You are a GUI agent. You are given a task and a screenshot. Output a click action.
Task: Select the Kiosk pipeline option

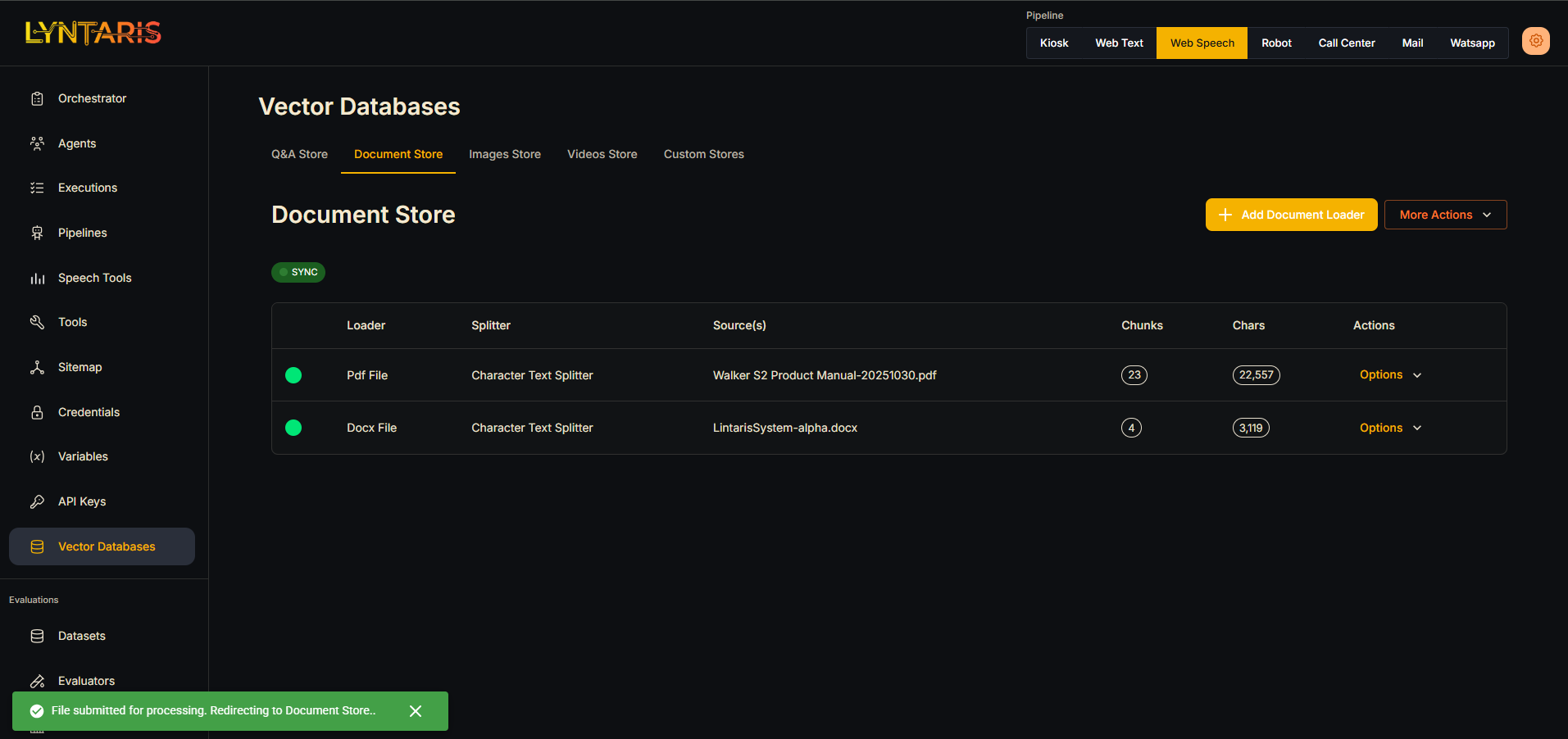coord(1053,43)
